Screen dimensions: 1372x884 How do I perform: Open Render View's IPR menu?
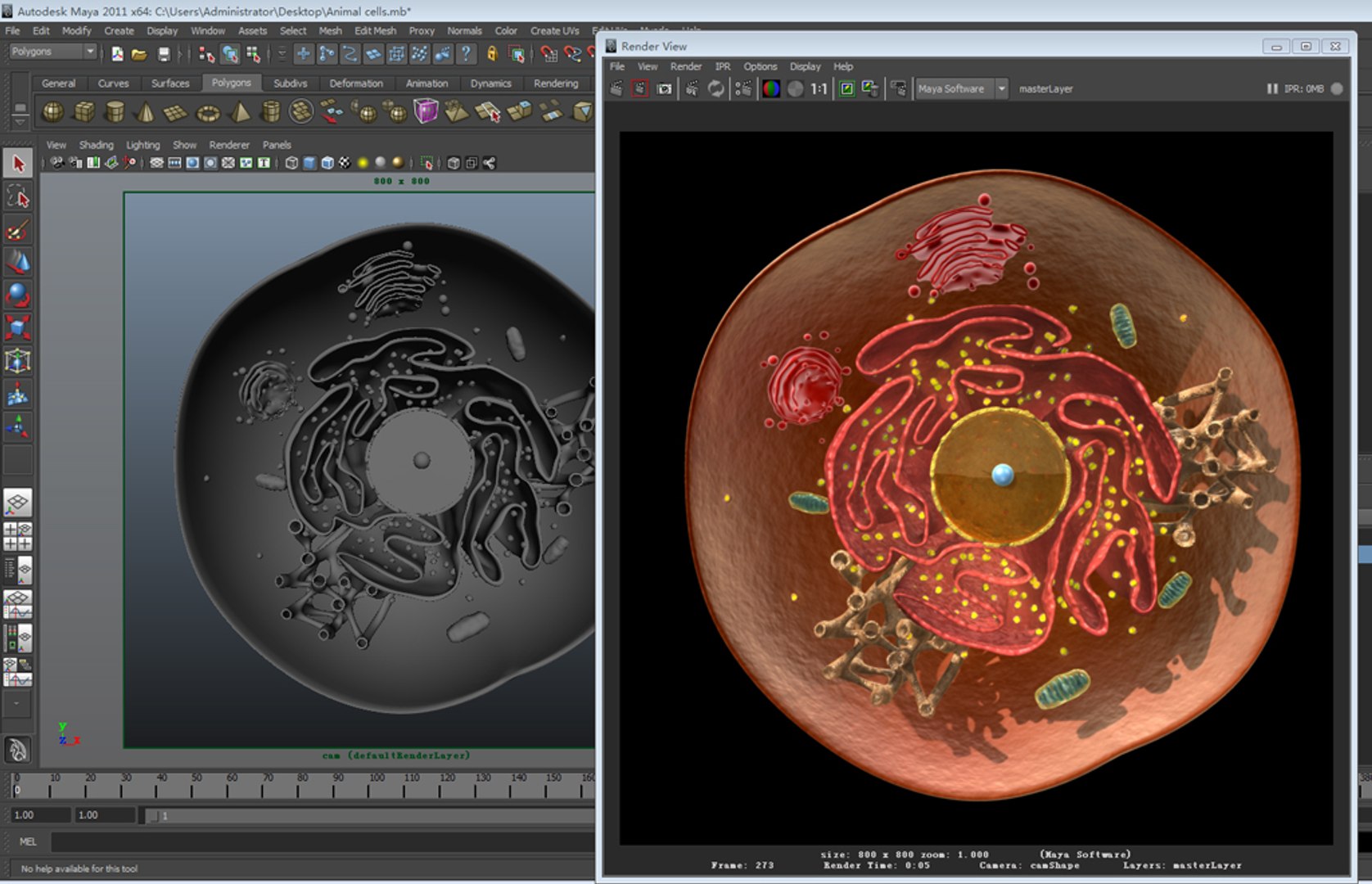[x=723, y=66]
